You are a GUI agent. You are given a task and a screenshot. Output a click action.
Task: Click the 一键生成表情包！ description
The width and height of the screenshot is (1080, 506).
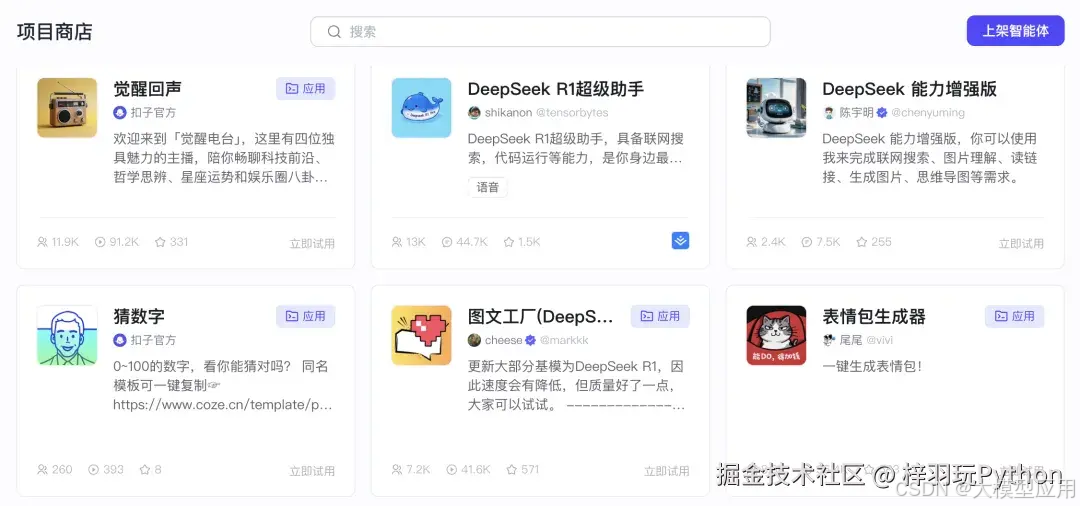click(x=872, y=367)
